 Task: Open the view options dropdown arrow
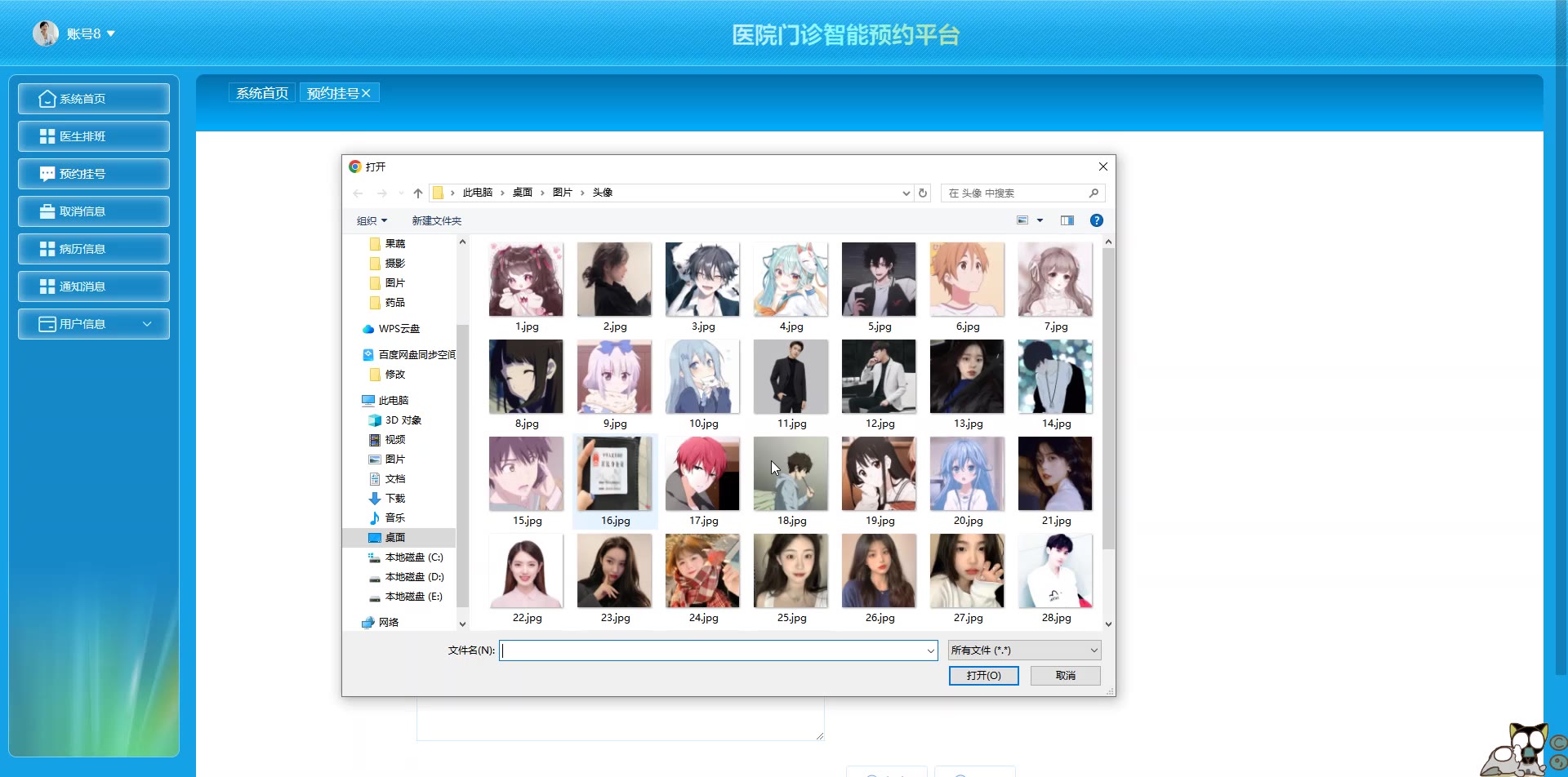tap(1040, 220)
